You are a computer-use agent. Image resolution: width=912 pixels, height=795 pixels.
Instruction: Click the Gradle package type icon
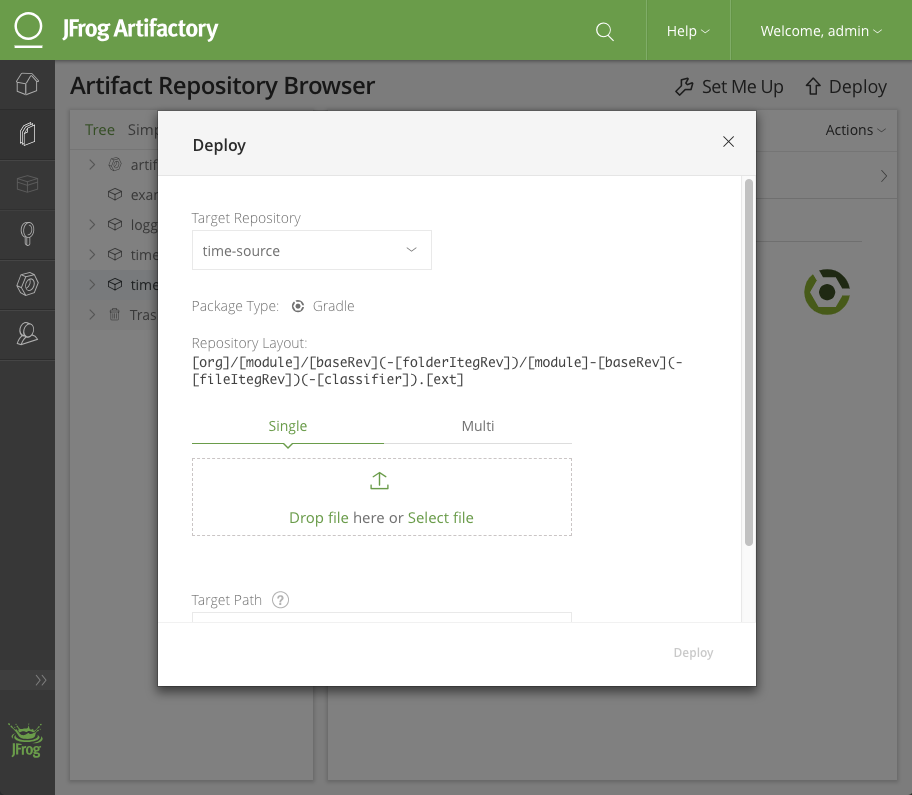pyautogui.click(x=298, y=306)
